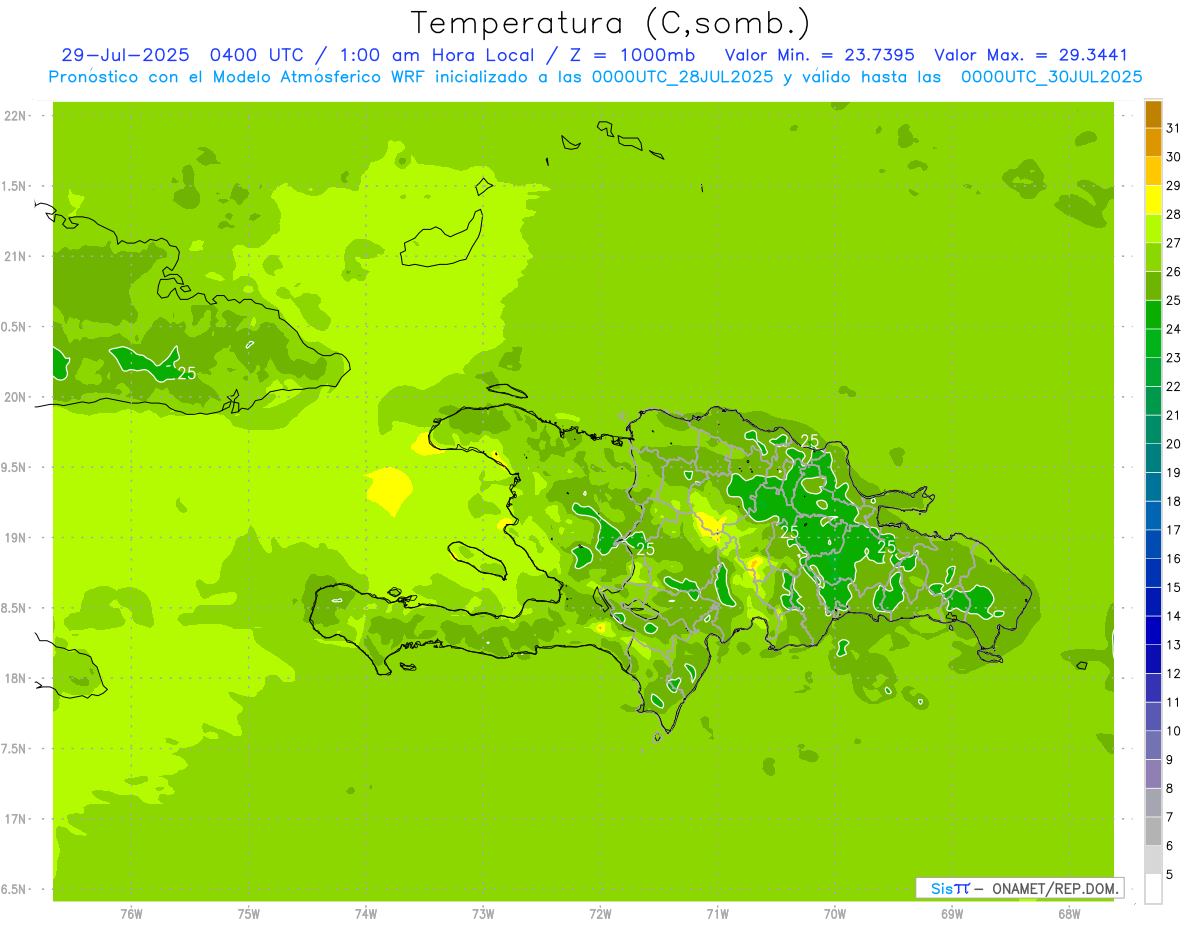
Task: Click the legend value '28'
Action: 1173,214
